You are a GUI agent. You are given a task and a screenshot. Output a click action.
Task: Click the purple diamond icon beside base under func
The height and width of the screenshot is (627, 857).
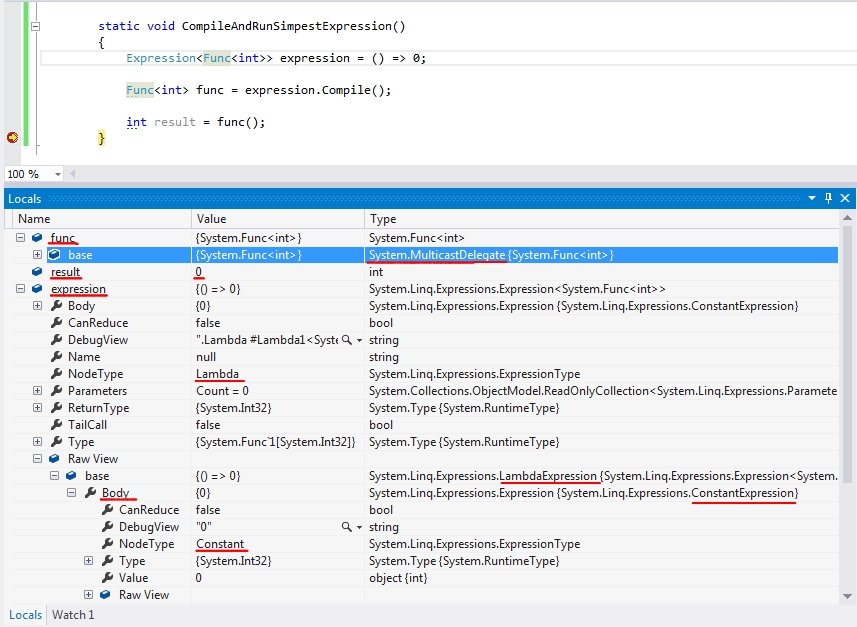[53, 255]
